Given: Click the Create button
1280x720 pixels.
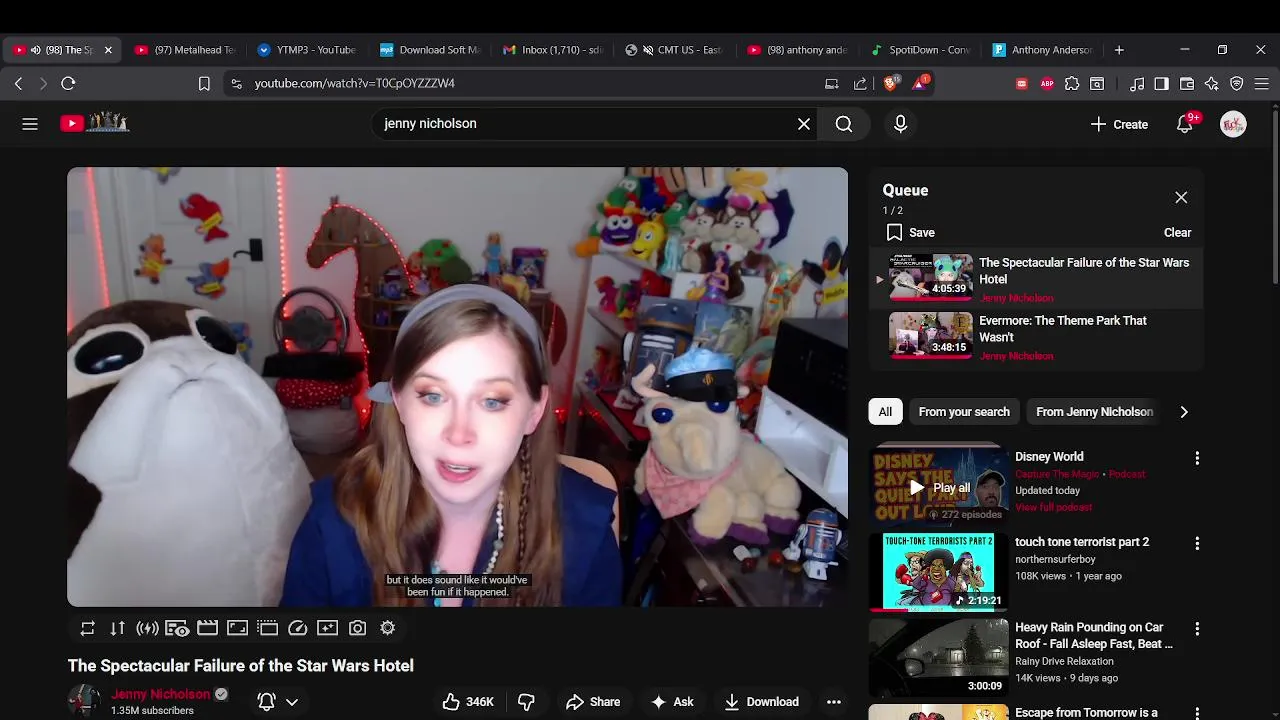Looking at the screenshot, I should tap(1119, 124).
